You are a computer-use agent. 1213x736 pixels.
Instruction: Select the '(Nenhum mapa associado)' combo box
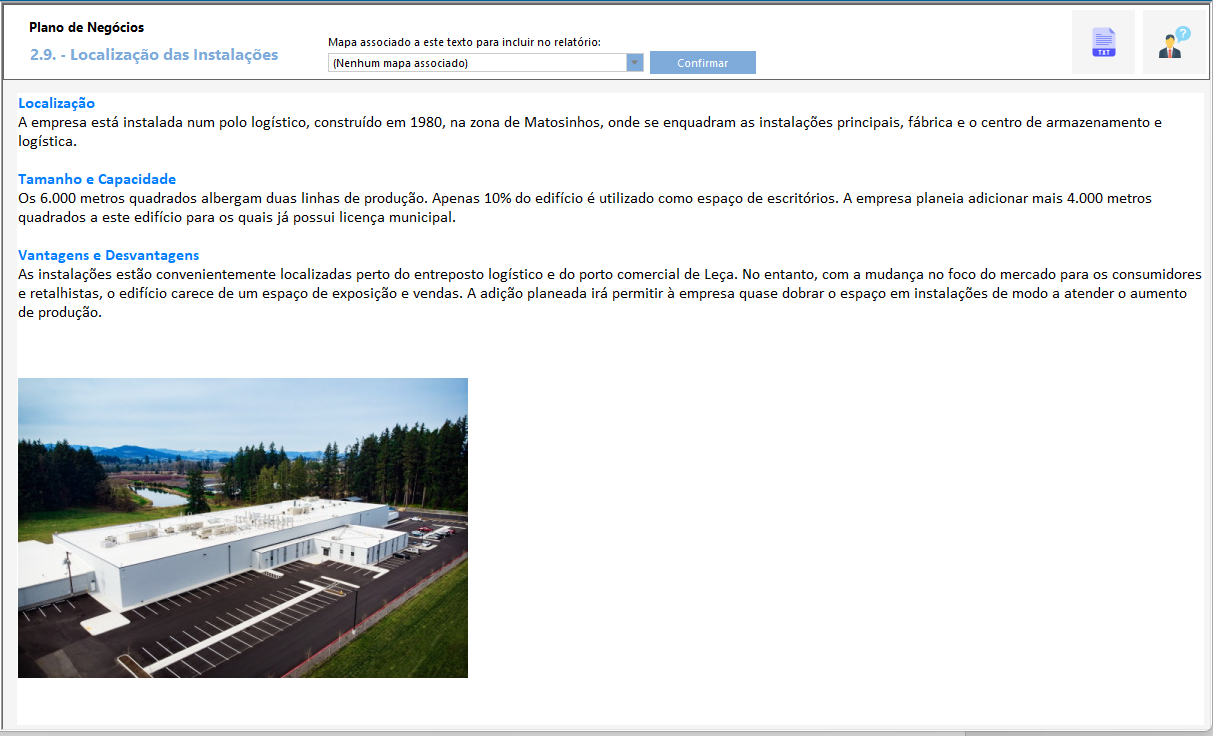click(x=485, y=63)
